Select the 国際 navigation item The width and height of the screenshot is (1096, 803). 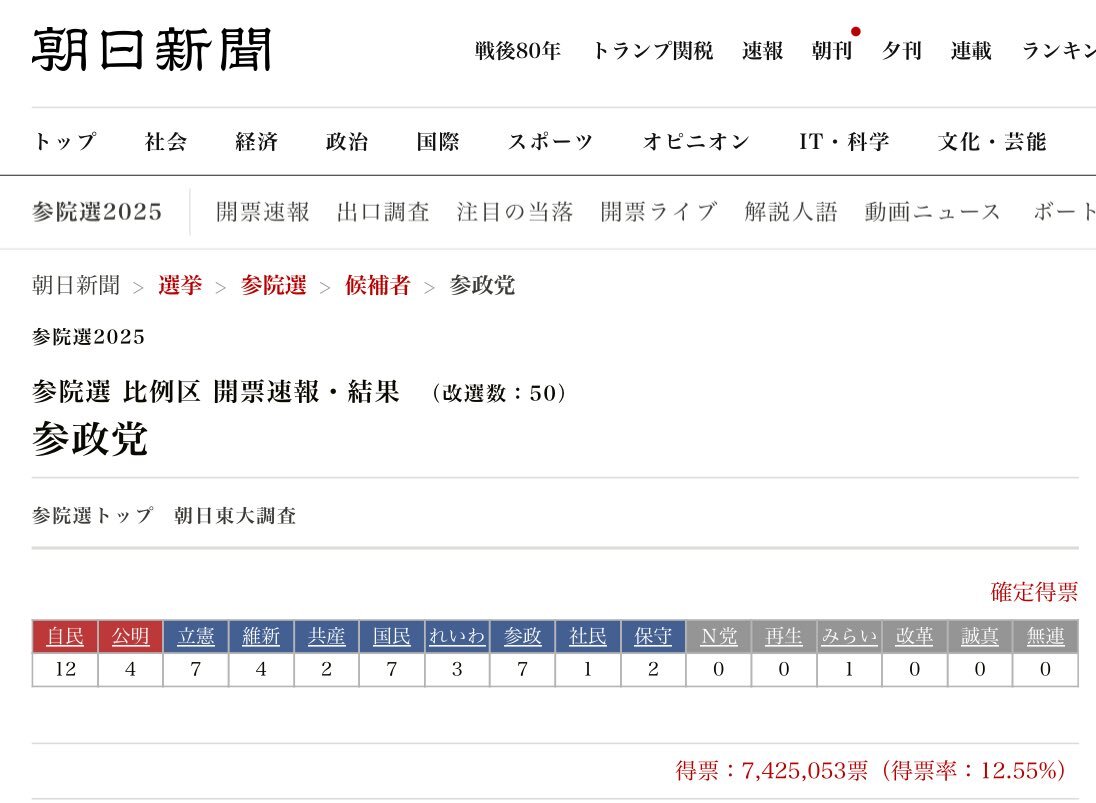click(438, 141)
